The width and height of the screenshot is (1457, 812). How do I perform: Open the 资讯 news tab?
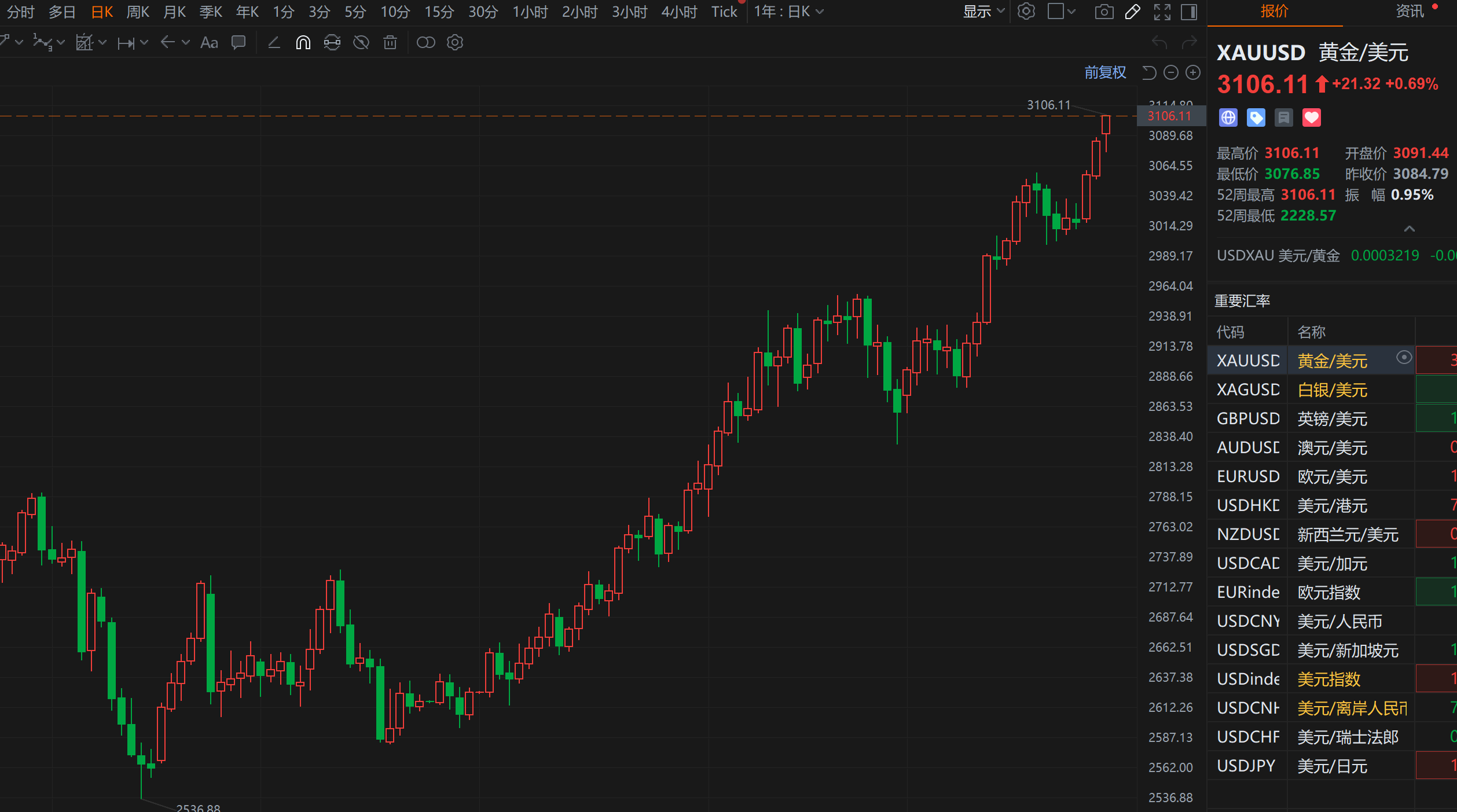click(1409, 12)
